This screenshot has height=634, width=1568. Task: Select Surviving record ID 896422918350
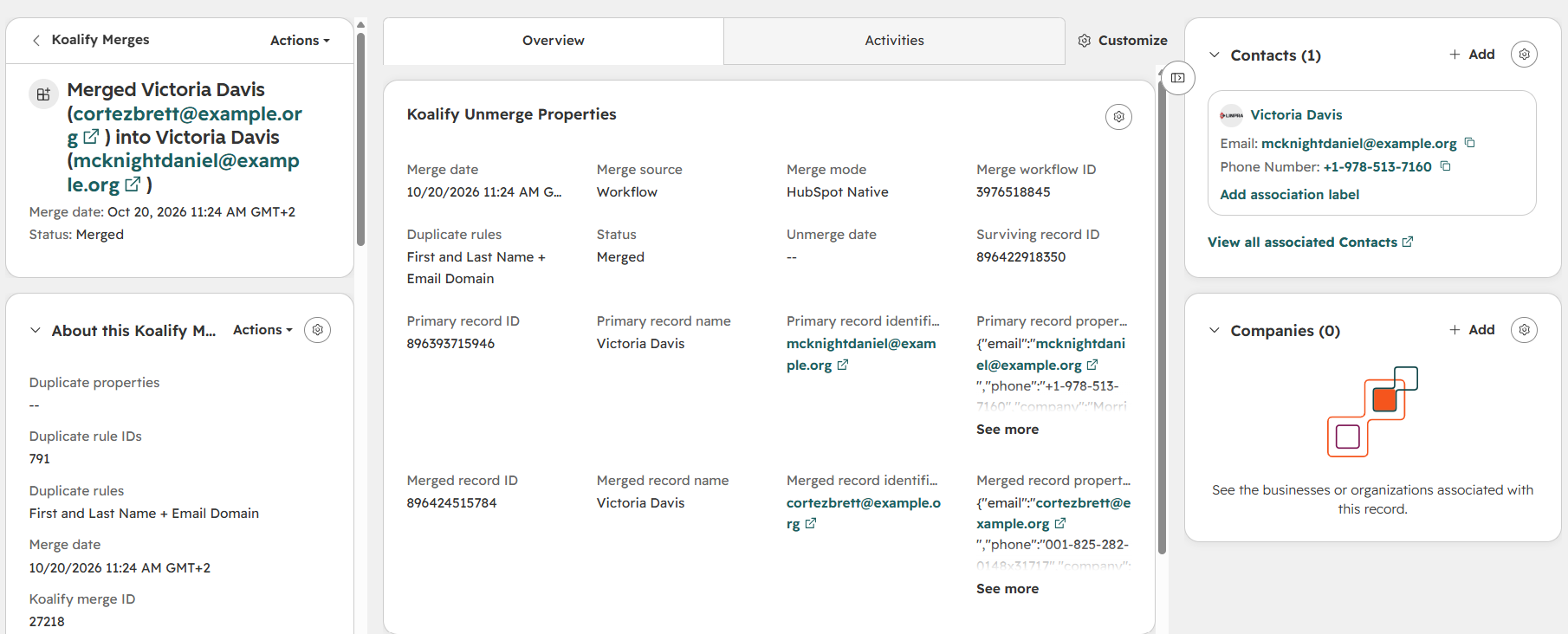point(1020,257)
